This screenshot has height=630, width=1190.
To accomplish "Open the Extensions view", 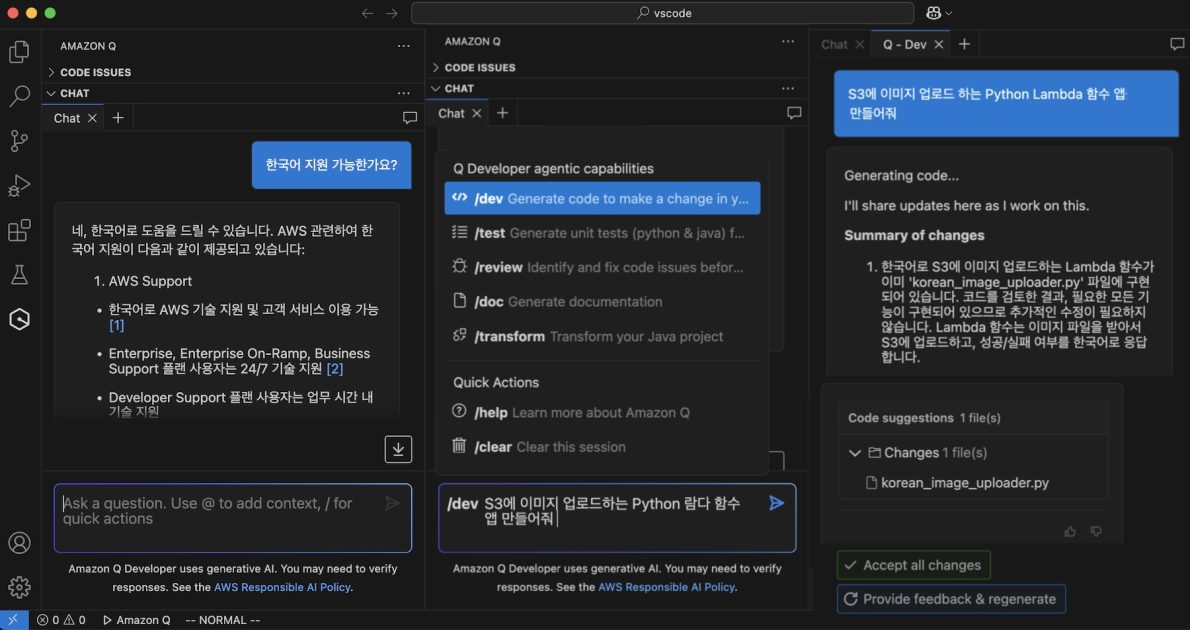I will (x=19, y=230).
